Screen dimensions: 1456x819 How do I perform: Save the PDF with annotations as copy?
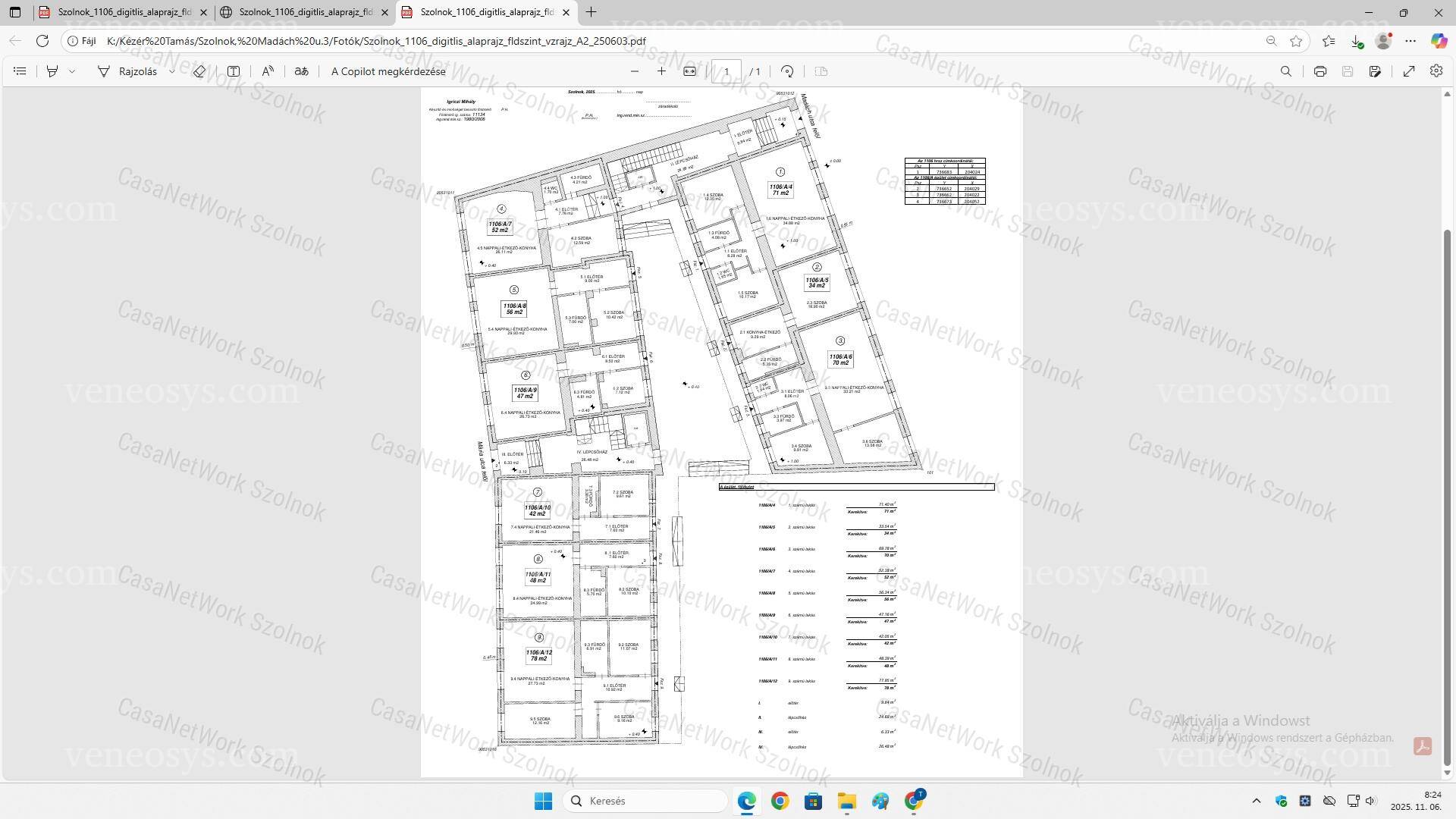(1375, 71)
